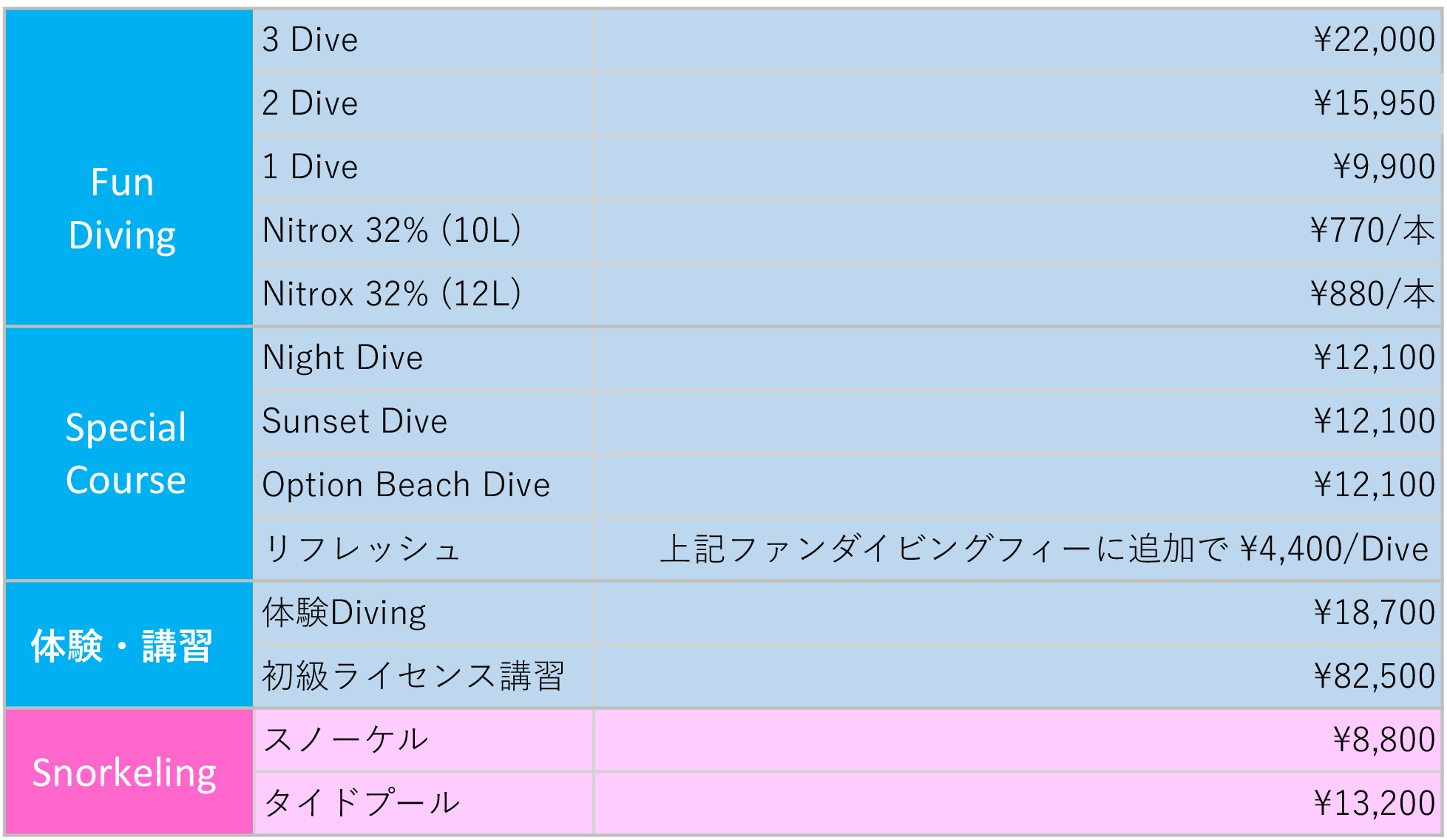Screen dimensions: 1447x840
Task: Select the pink Snorkeling category cell
Action: (x=124, y=773)
